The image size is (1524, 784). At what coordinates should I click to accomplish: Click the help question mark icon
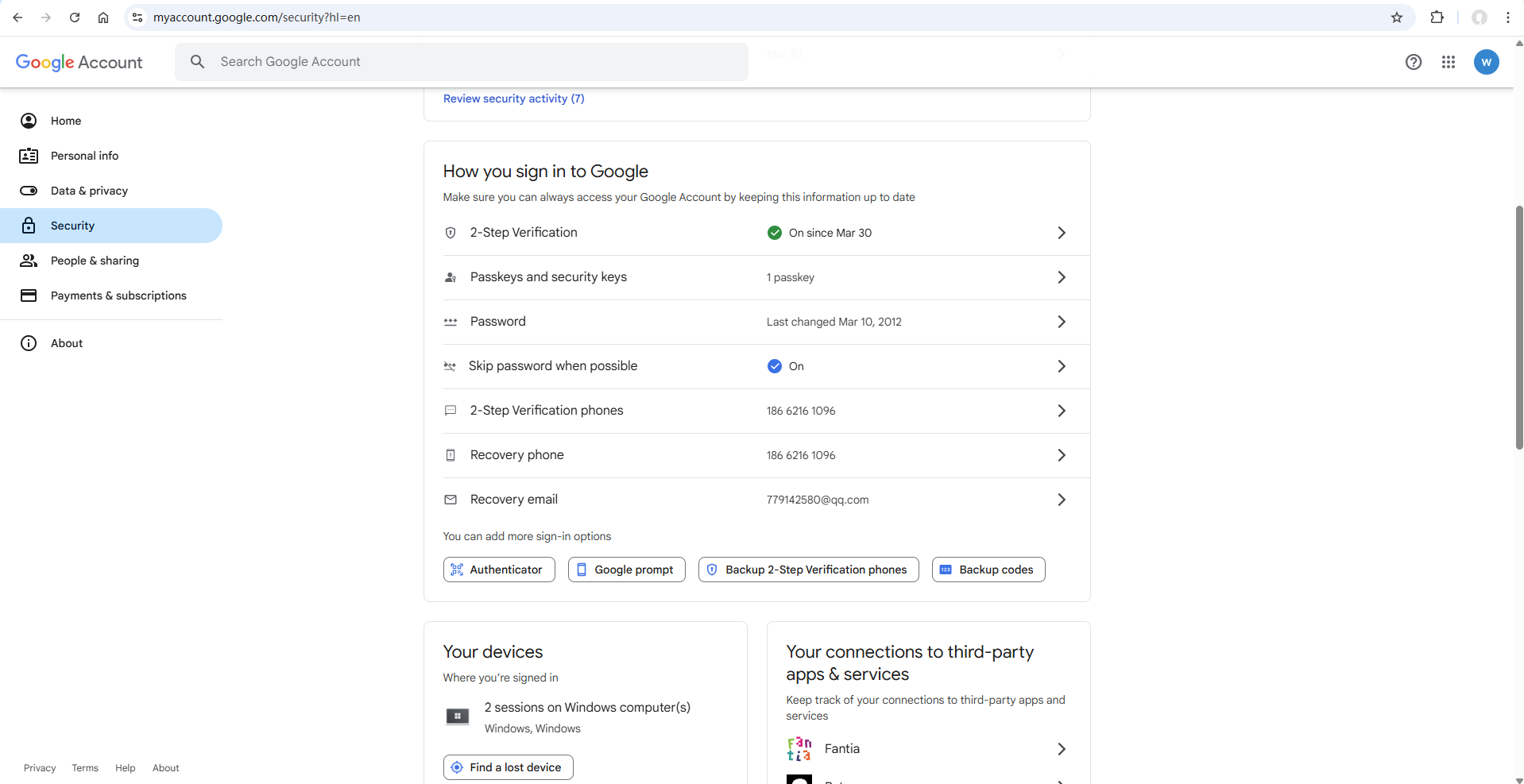click(1413, 62)
